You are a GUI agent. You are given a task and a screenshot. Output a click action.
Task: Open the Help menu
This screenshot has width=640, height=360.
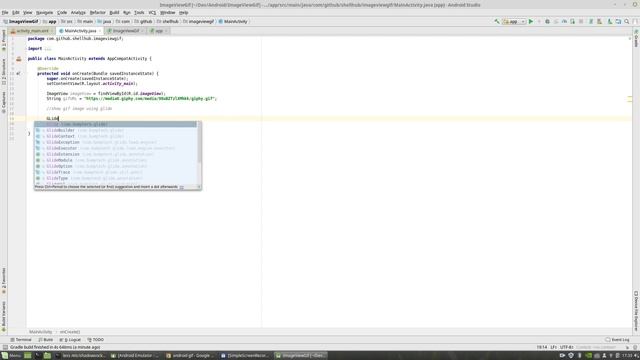[184, 13]
